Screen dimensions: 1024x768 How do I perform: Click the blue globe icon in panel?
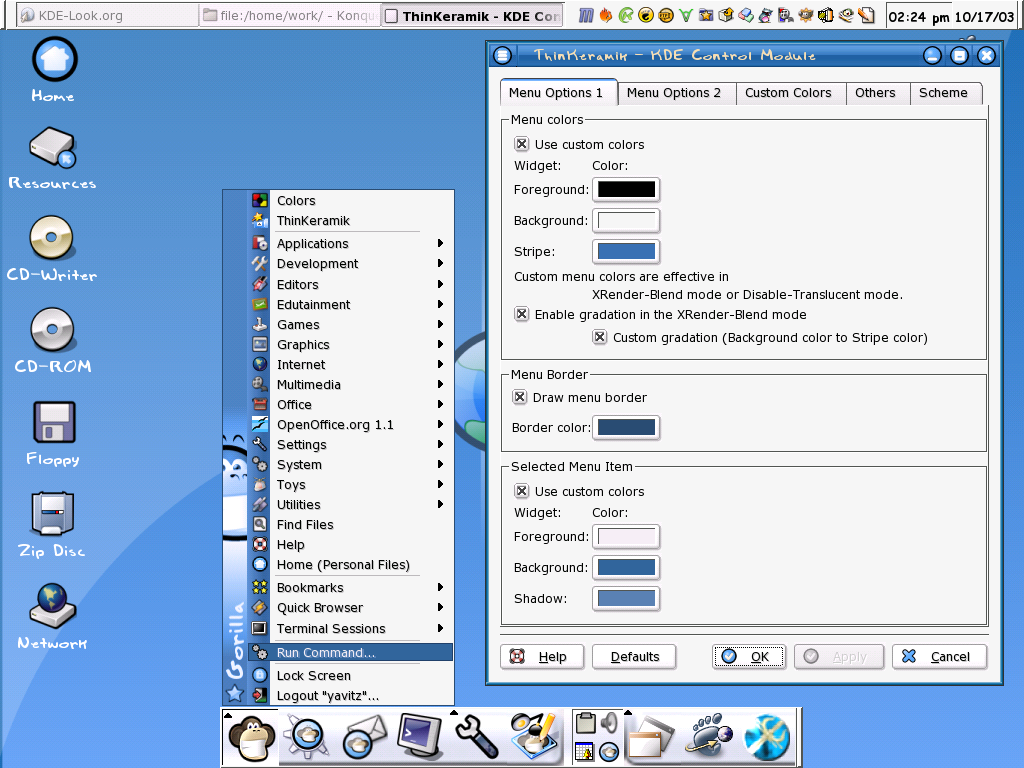pos(767,738)
